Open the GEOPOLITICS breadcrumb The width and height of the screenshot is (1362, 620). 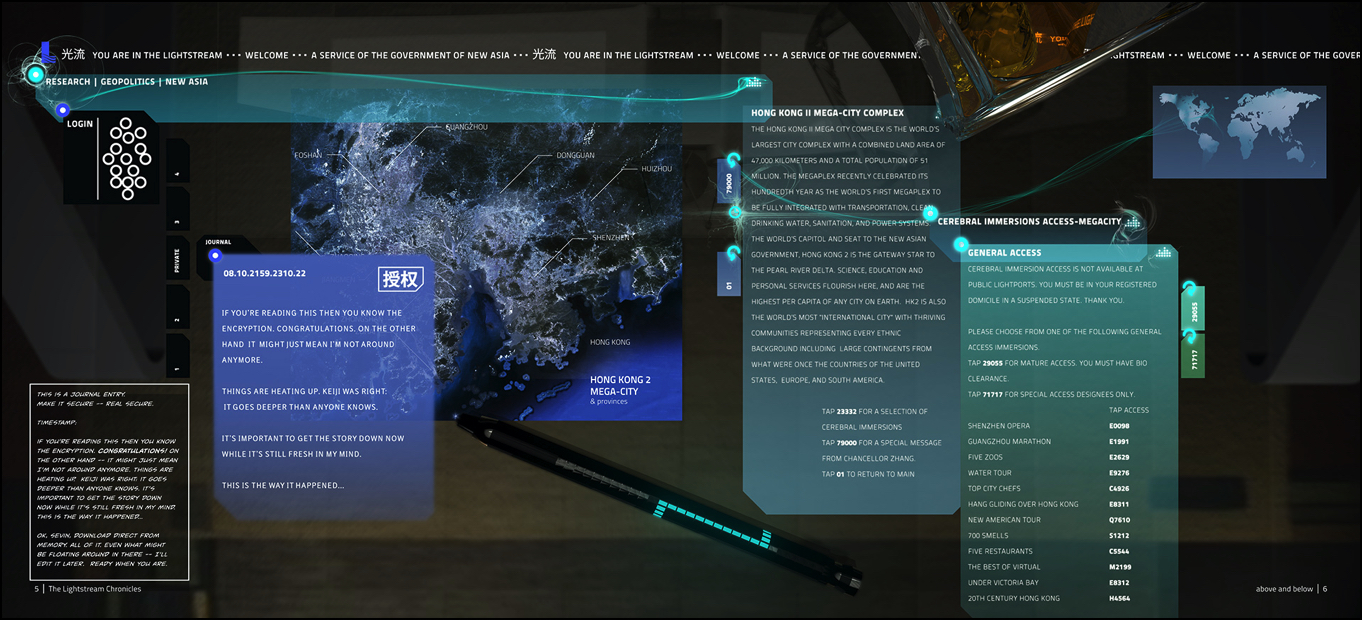[128, 82]
